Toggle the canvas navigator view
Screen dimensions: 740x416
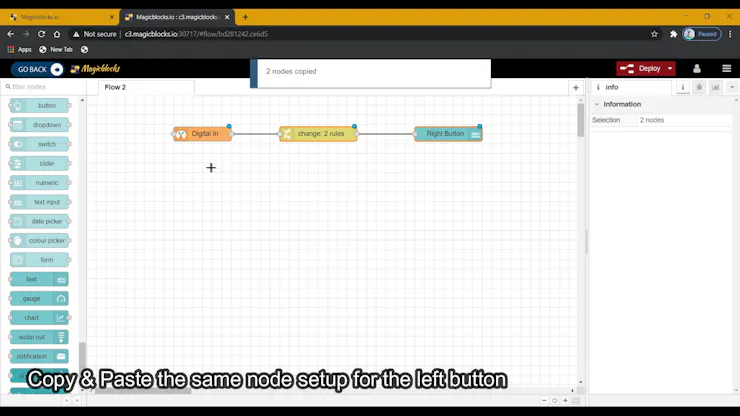(x=576, y=400)
